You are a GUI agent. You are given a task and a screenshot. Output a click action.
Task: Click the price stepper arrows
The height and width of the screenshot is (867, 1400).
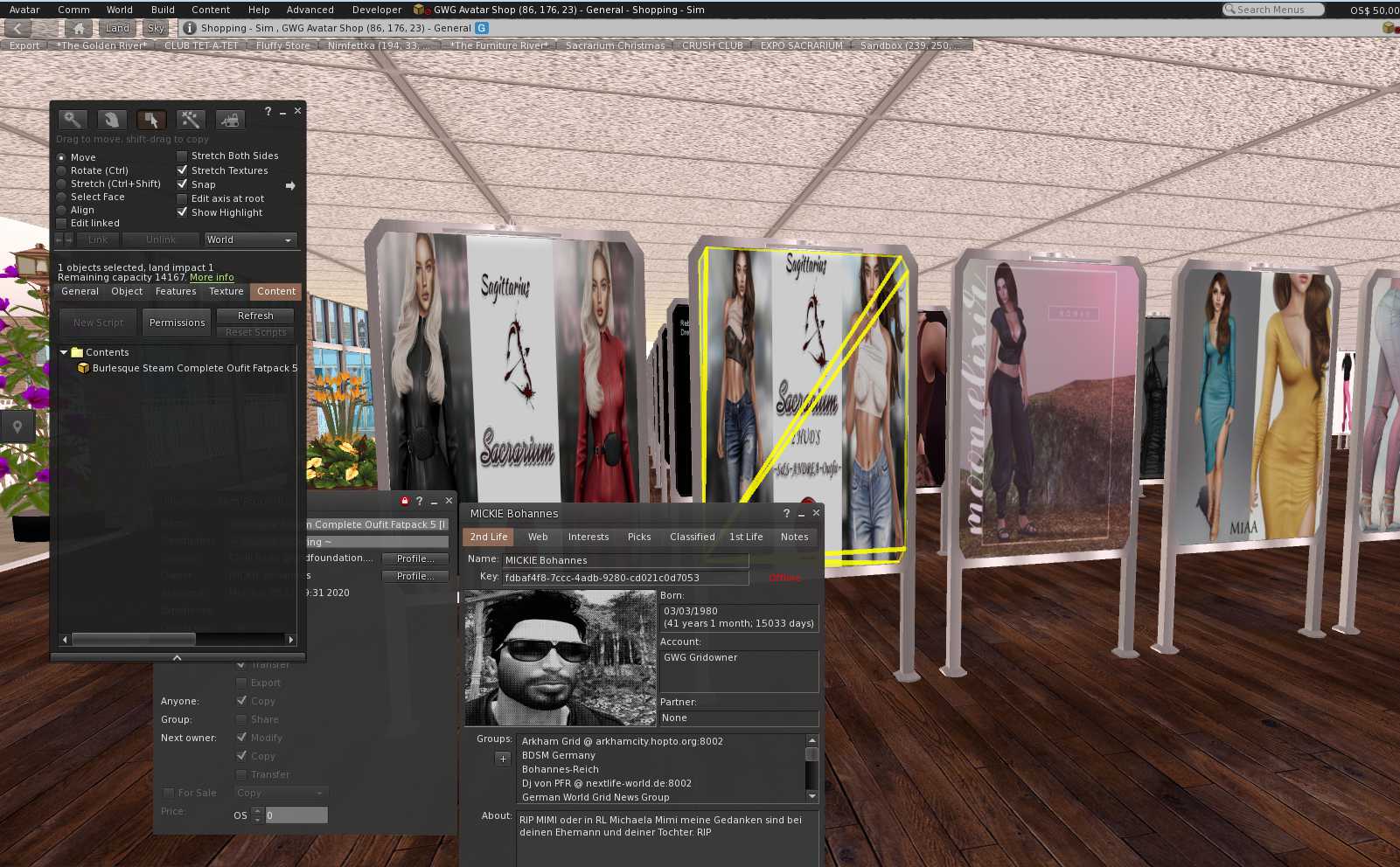pos(257,815)
